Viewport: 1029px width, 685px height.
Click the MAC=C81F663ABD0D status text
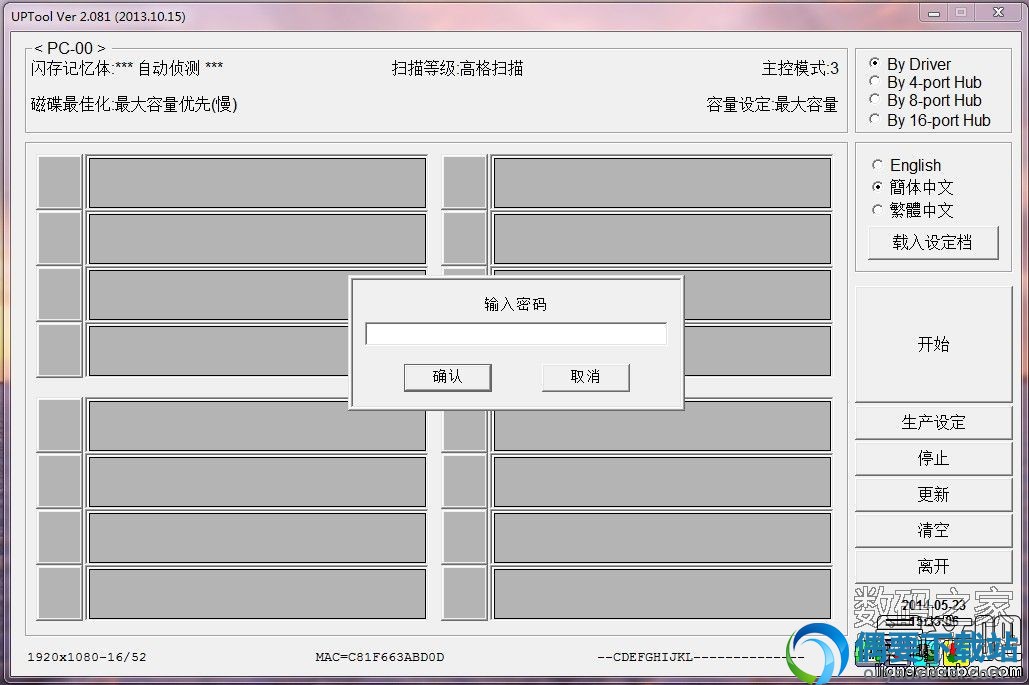[x=379, y=657]
